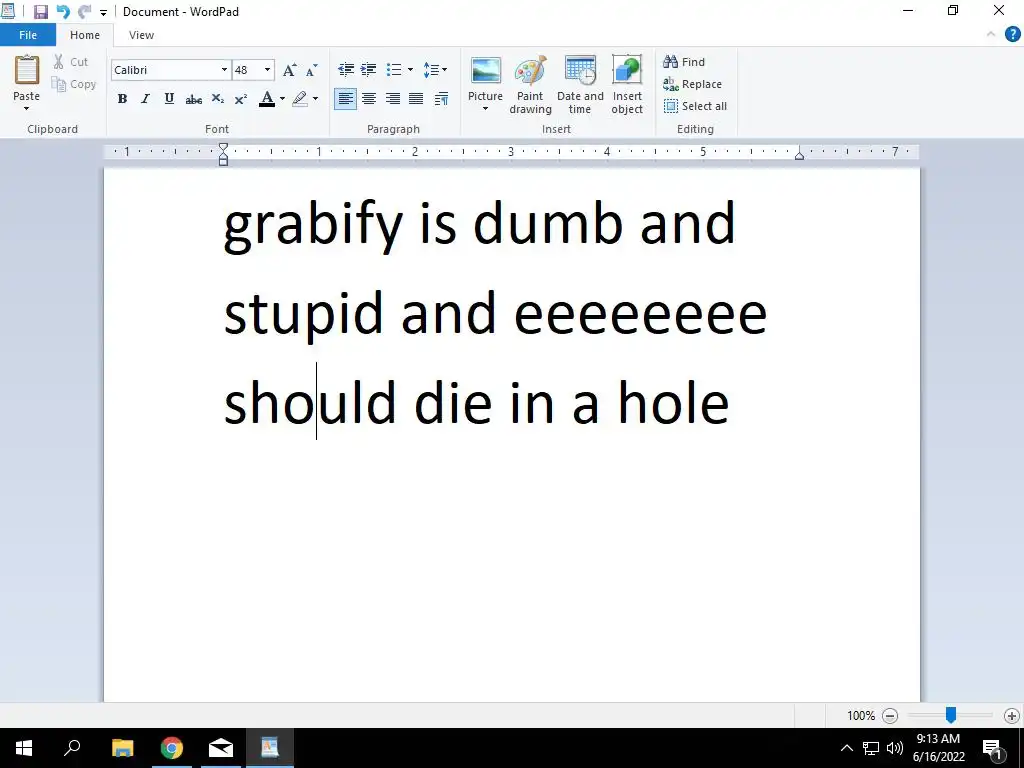Viewport: 1024px width, 768px height.
Task: Toggle underline formatting
Action: [x=169, y=99]
